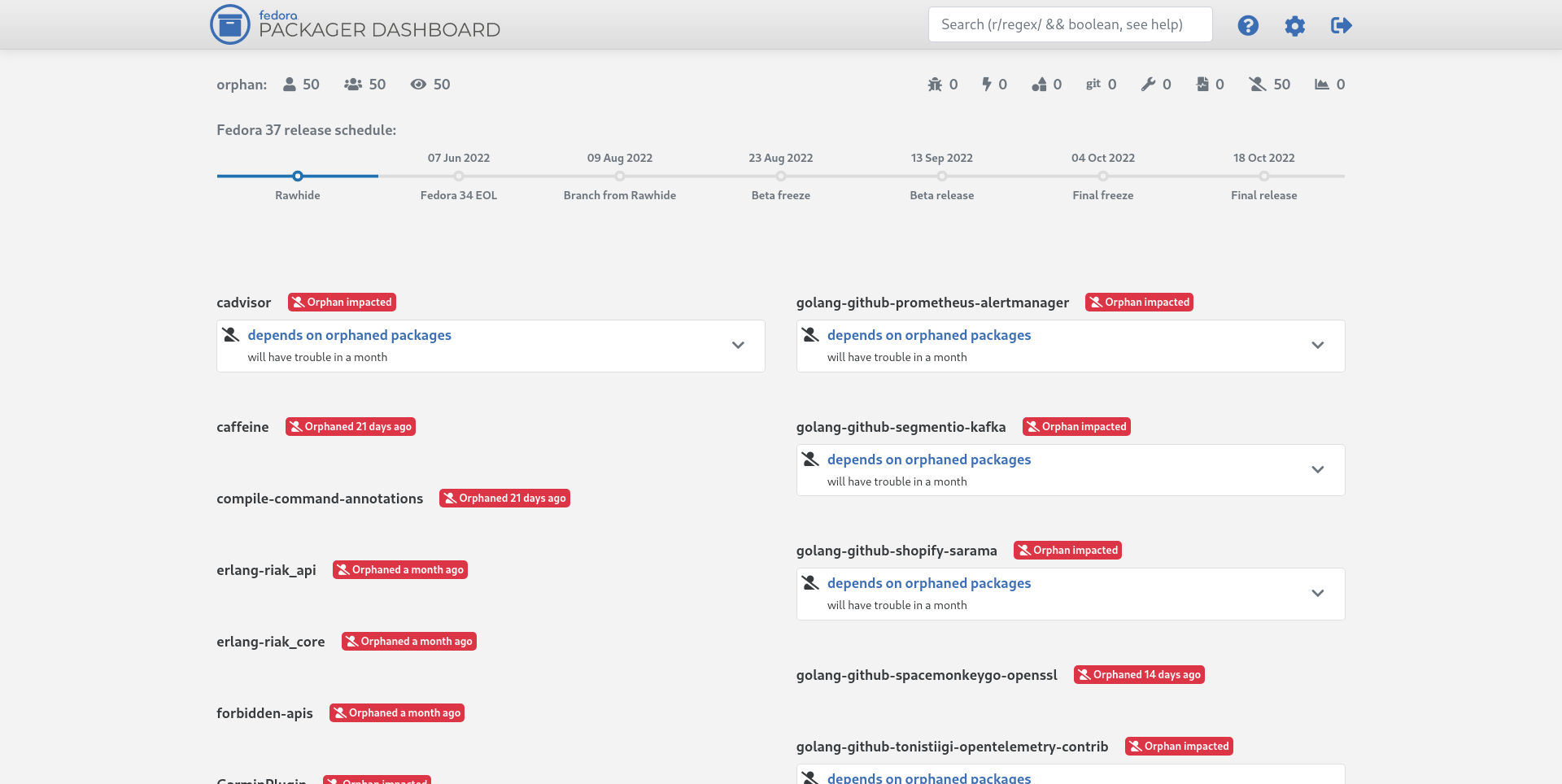Select golang-github-prometheus-alertmanager package name
This screenshot has width=1562, height=784.
(x=932, y=303)
